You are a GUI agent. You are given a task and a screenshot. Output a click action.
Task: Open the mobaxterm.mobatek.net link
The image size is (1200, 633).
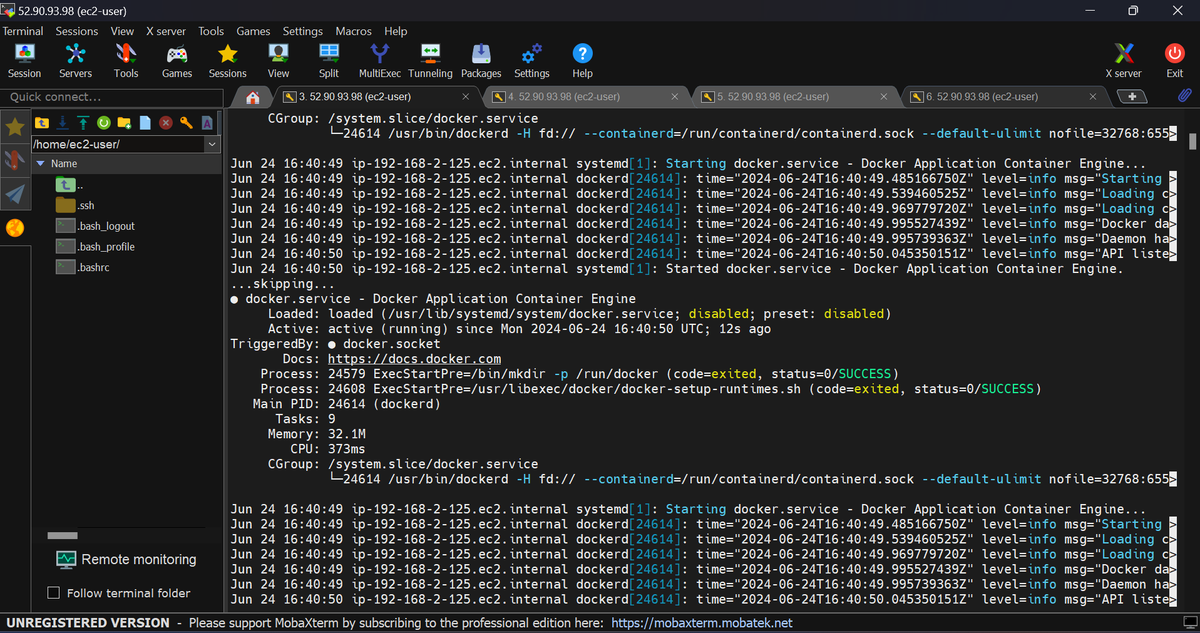(x=701, y=623)
